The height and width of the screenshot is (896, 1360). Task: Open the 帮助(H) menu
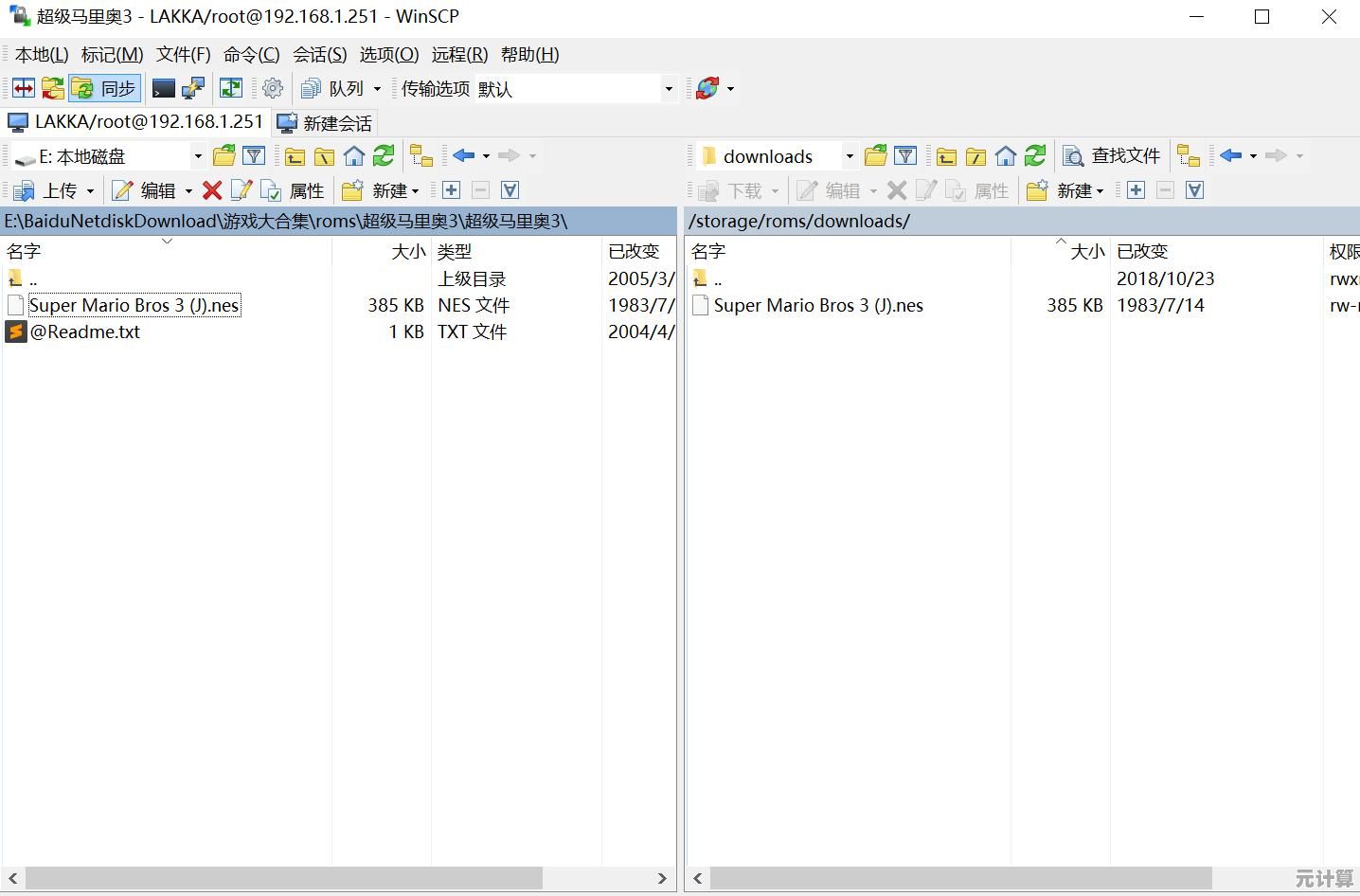(530, 55)
